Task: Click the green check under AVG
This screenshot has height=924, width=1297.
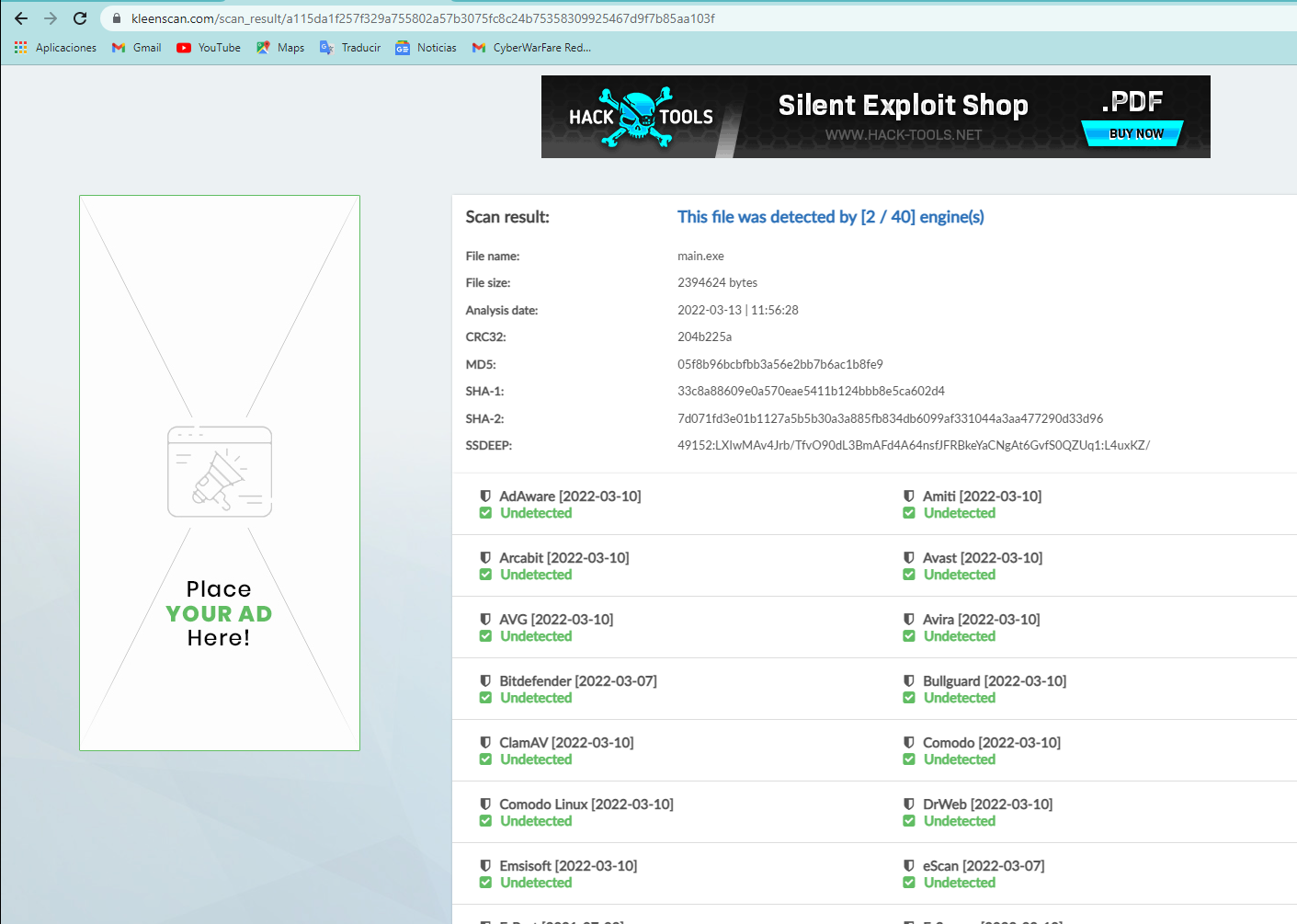Action: tap(485, 636)
